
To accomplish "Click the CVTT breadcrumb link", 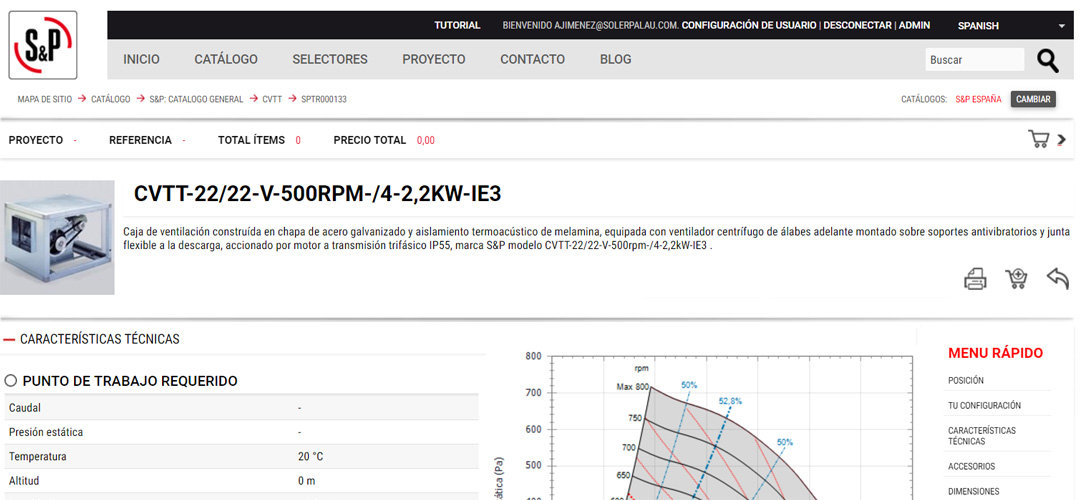I will [272, 100].
